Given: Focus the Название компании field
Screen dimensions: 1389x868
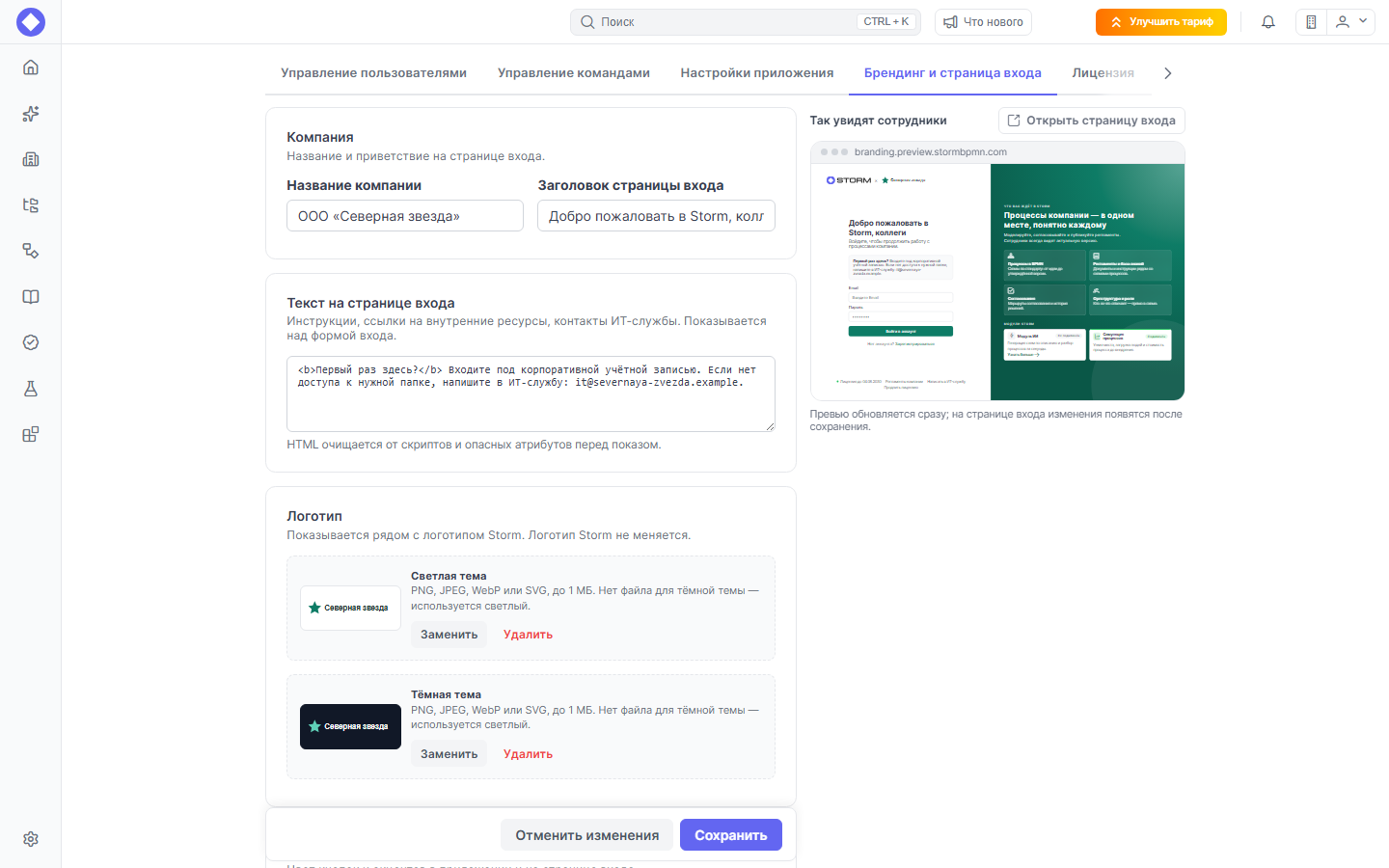Looking at the screenshot, I should (x=405, y=216).
